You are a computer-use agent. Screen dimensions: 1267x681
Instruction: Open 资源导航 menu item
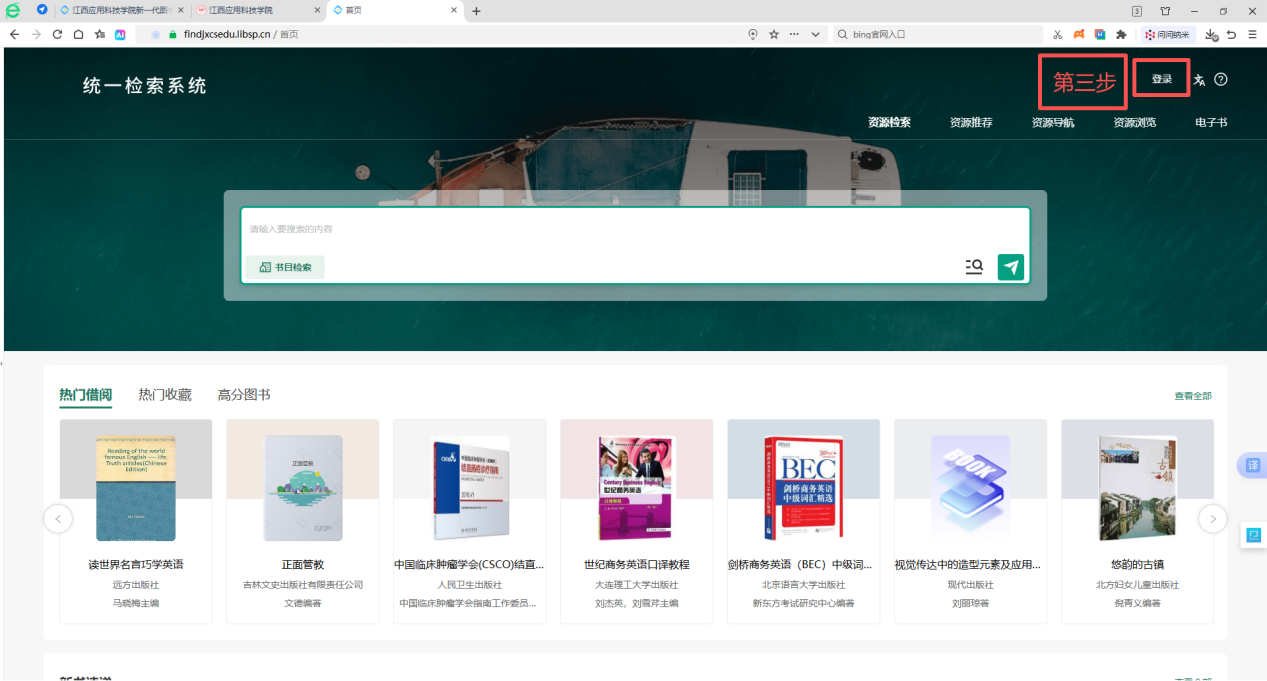[1053, 123]
